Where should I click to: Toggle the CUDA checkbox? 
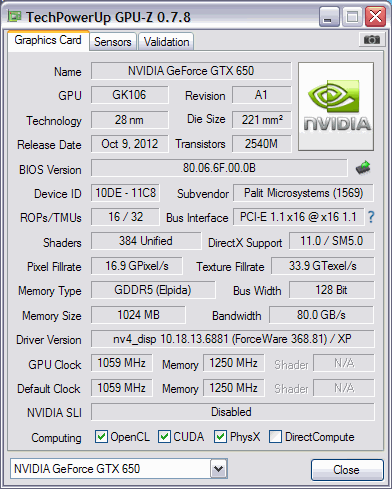(164, 436)
